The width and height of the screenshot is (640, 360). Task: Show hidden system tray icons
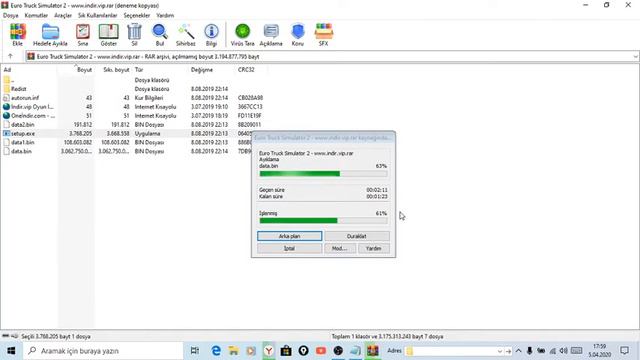click(518, 351)
